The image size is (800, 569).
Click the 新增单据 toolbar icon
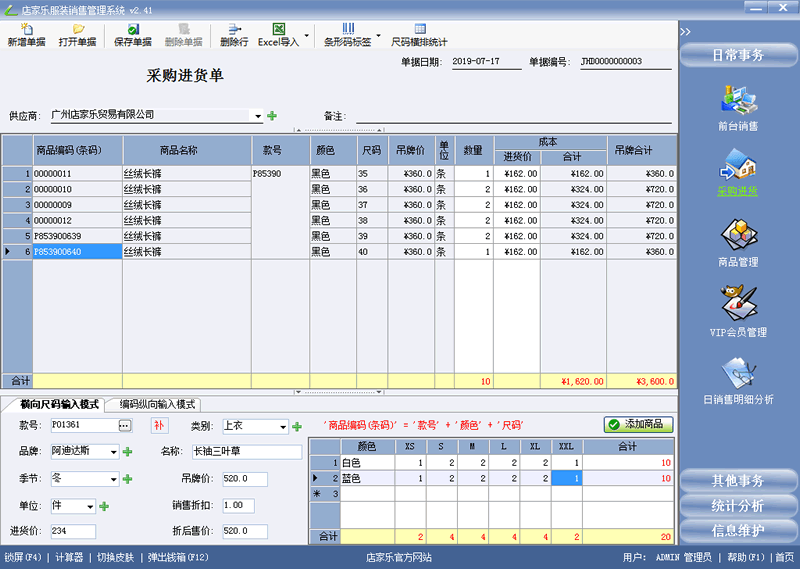pos(27,35)
